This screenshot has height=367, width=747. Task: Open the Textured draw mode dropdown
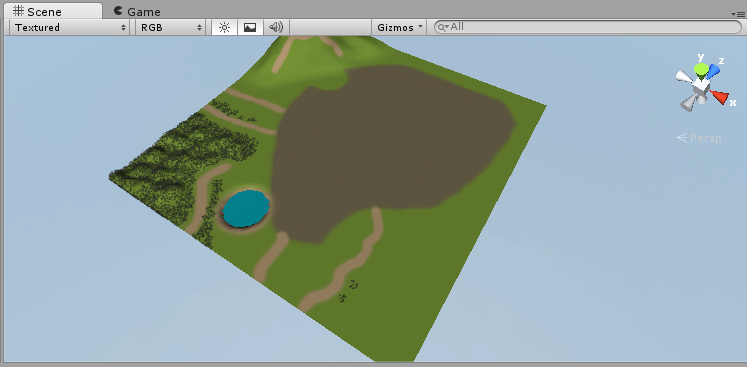pos(70,28)
